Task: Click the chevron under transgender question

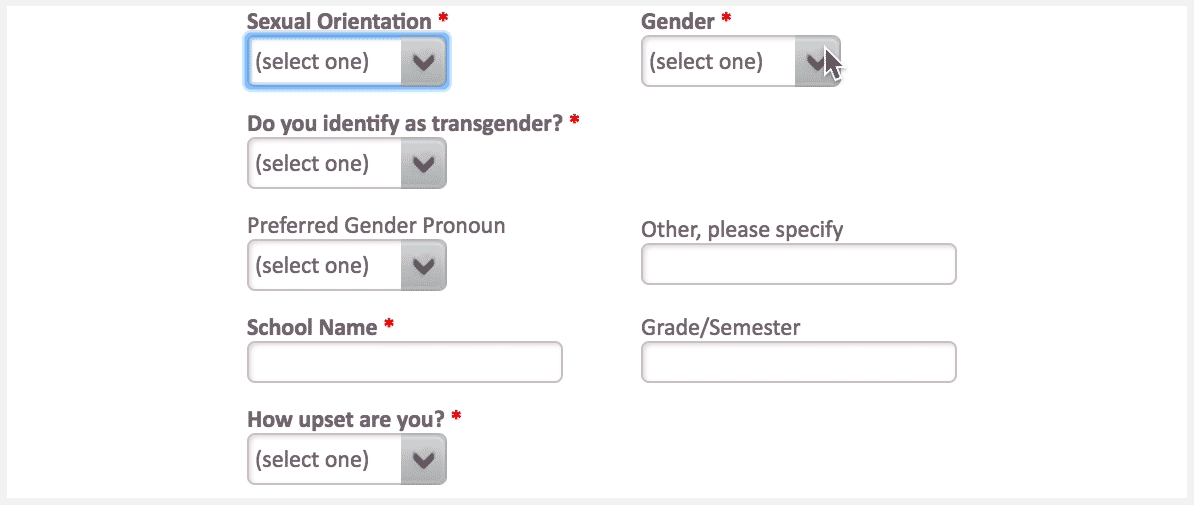Action: tap(424, 164)
